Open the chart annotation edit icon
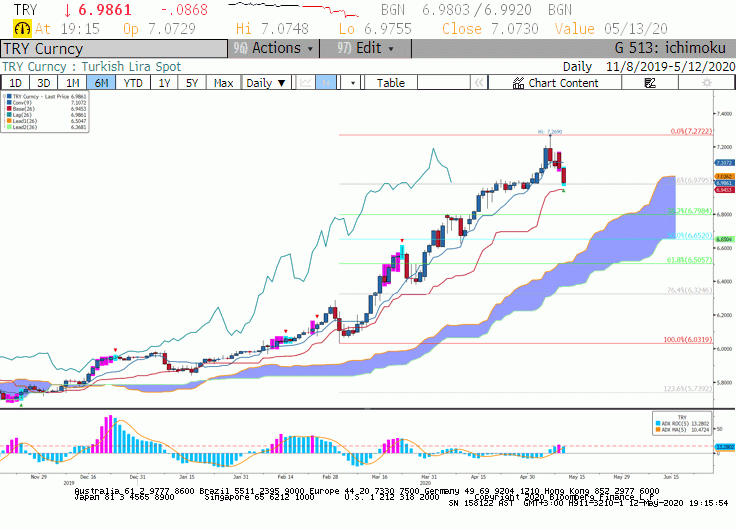The image size is (736, 530). pyautogui.click(x=650, y=83)
